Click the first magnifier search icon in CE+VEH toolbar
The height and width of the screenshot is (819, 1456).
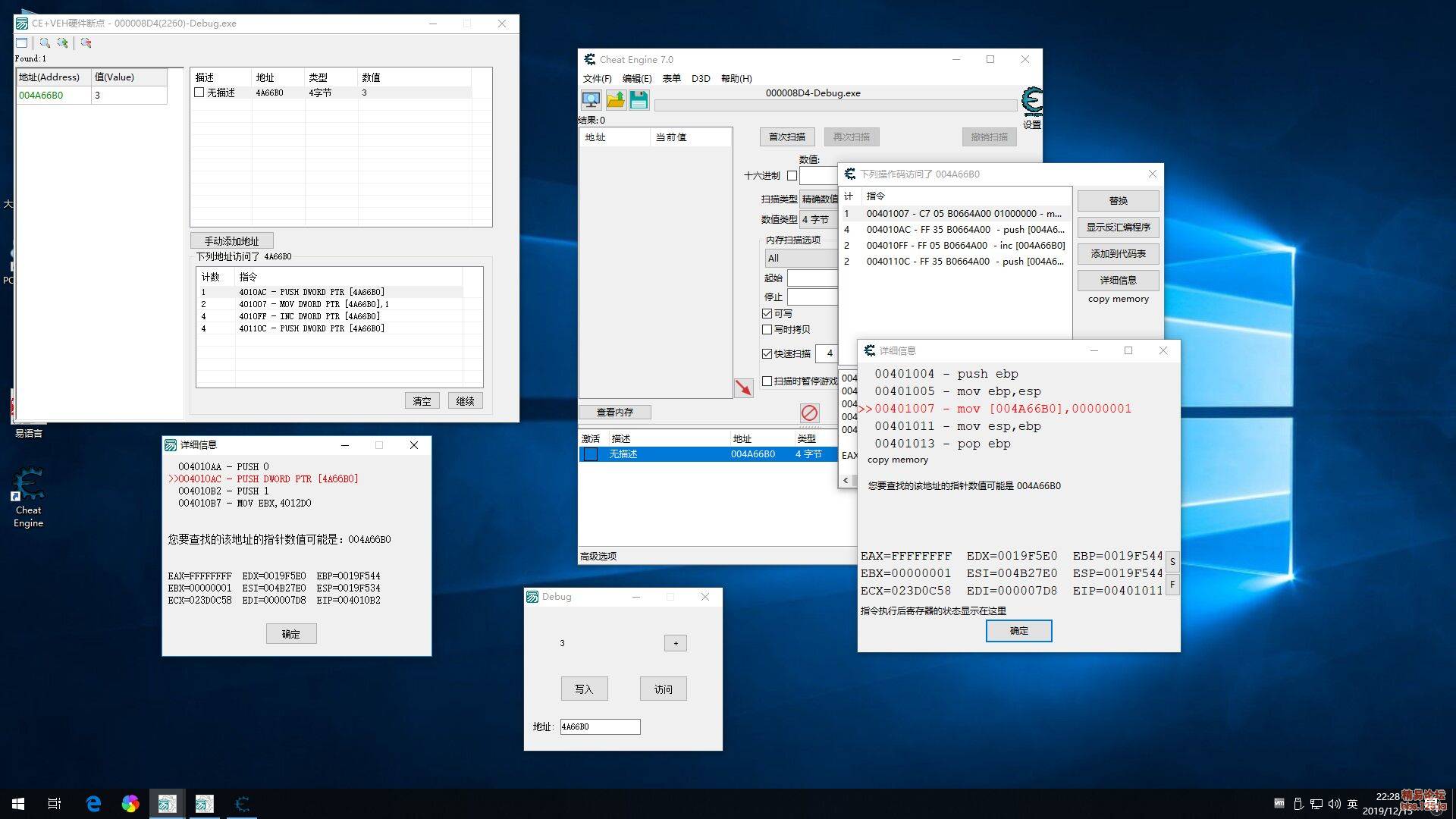click(x=45, y=43)
